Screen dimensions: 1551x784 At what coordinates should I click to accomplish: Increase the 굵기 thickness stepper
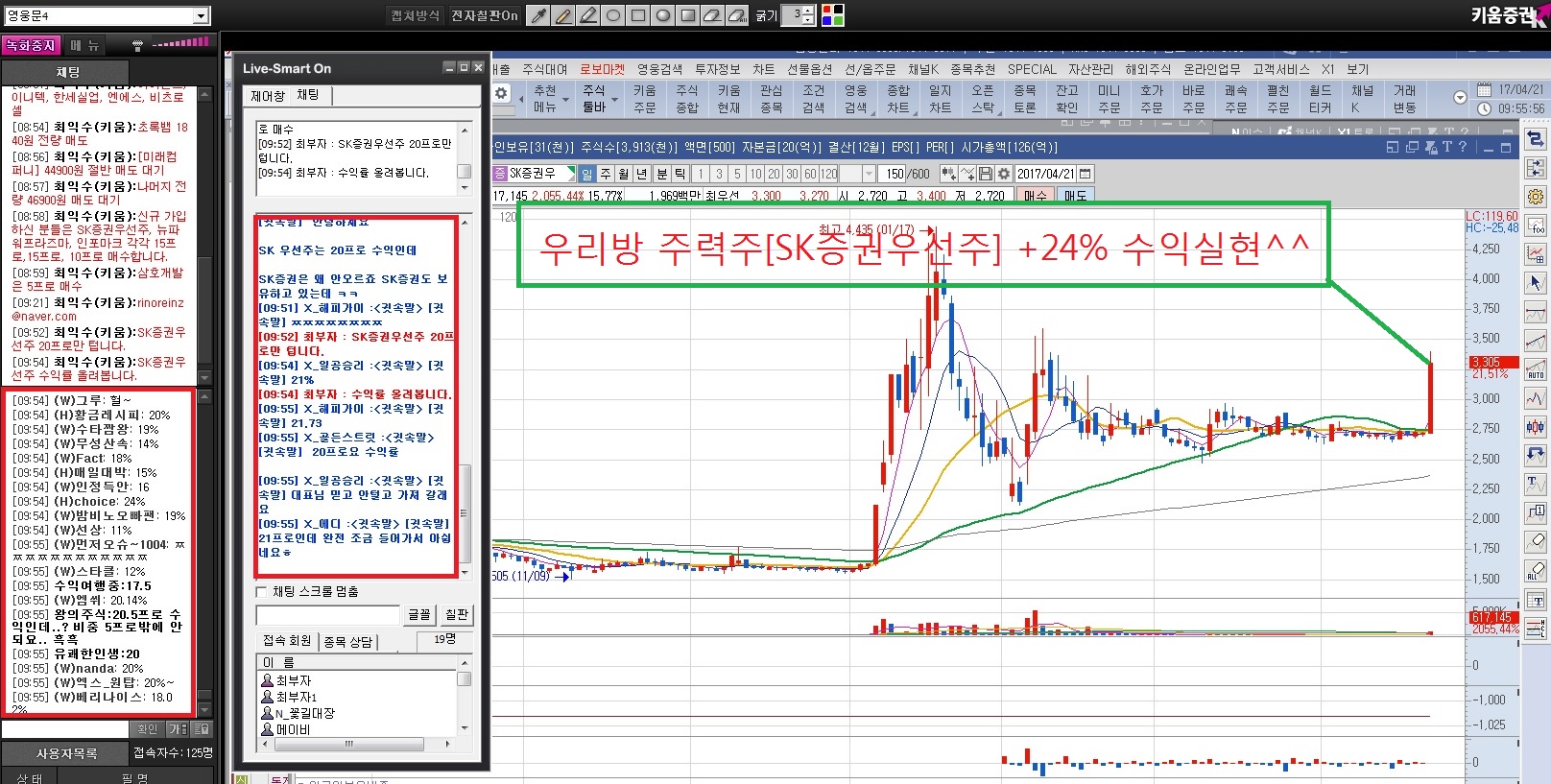pos(808,11)
